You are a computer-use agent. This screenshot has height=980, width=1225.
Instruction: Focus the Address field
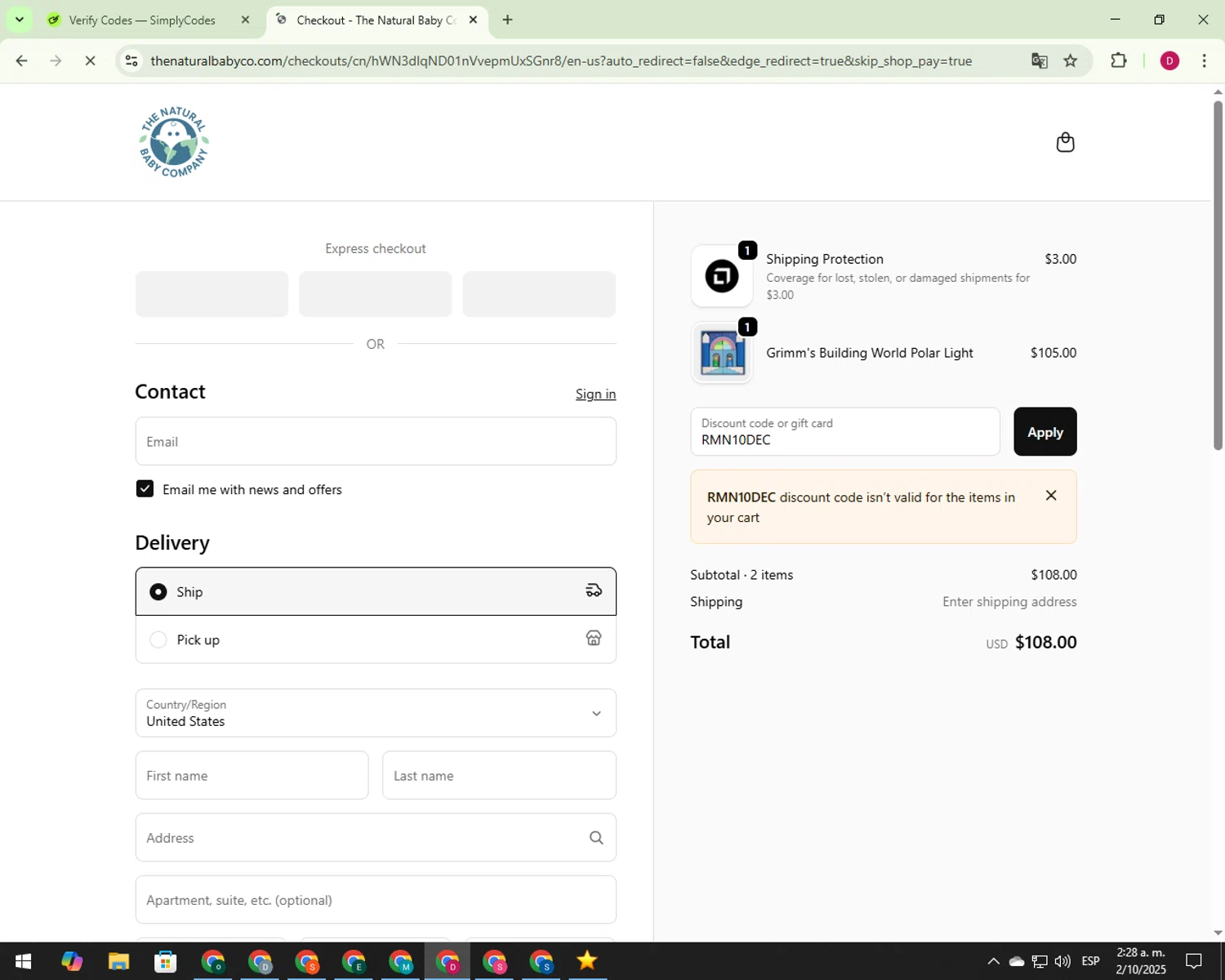(376, 837)
